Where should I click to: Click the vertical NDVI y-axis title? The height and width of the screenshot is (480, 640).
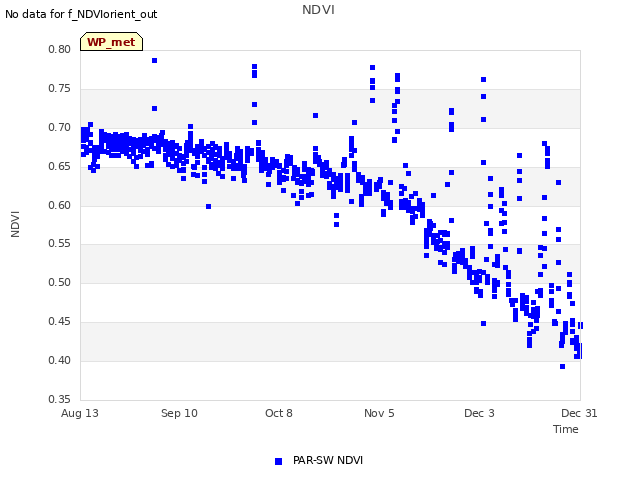[x=15, y=224]
